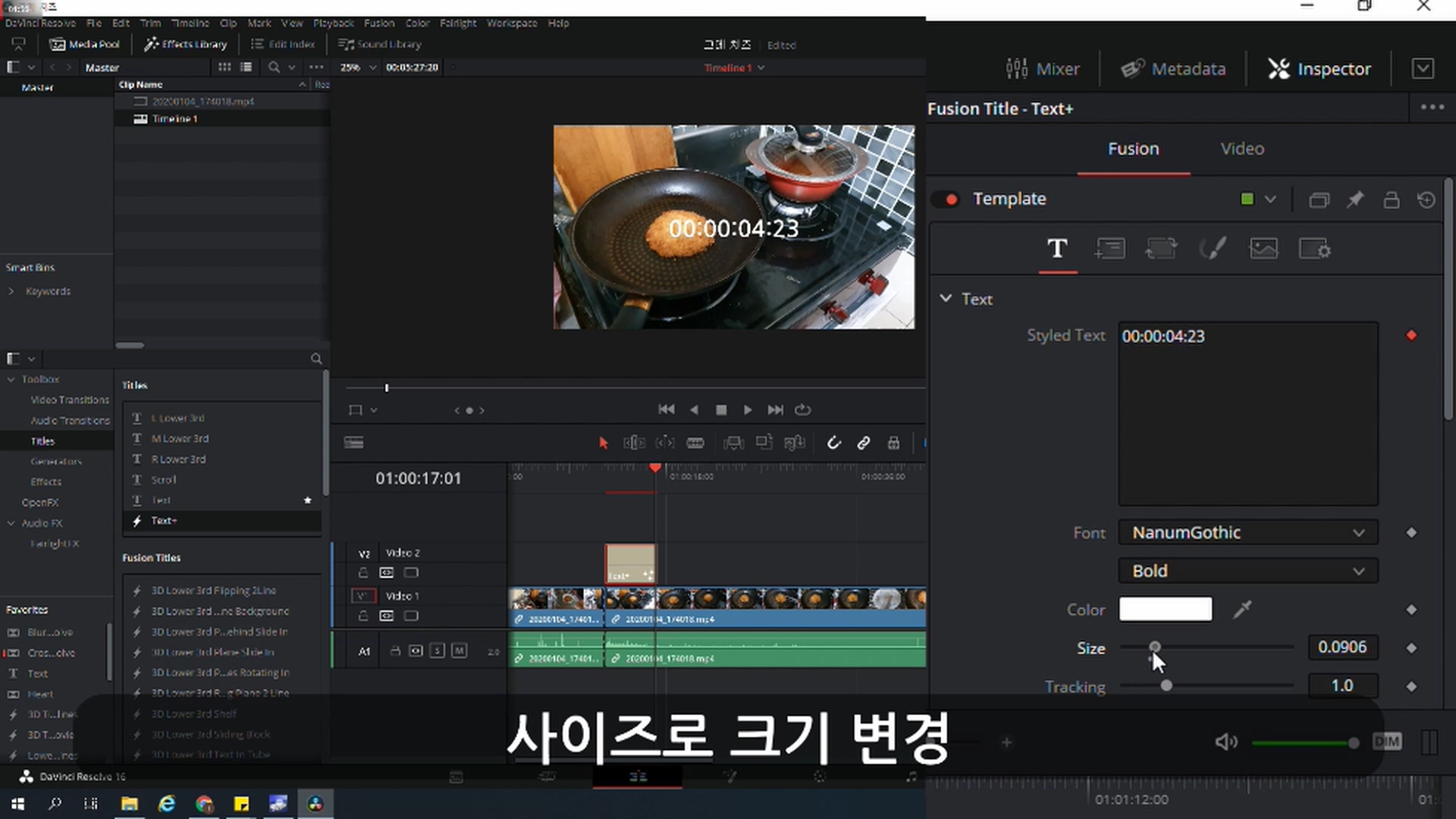Click the Styled Text keyframe diamond
This screenshot has width=1456, height=819.
point(1411,335)
